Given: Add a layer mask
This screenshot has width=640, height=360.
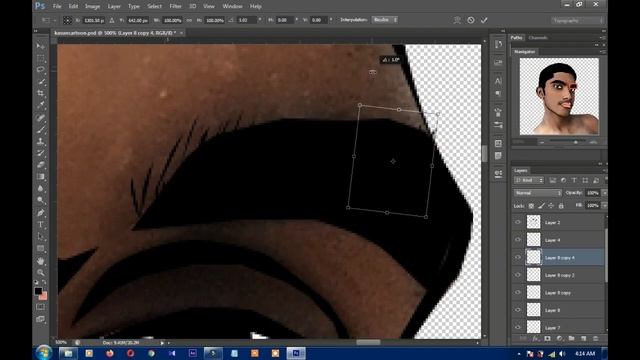Looking at the screenshot, I should 547,338.
